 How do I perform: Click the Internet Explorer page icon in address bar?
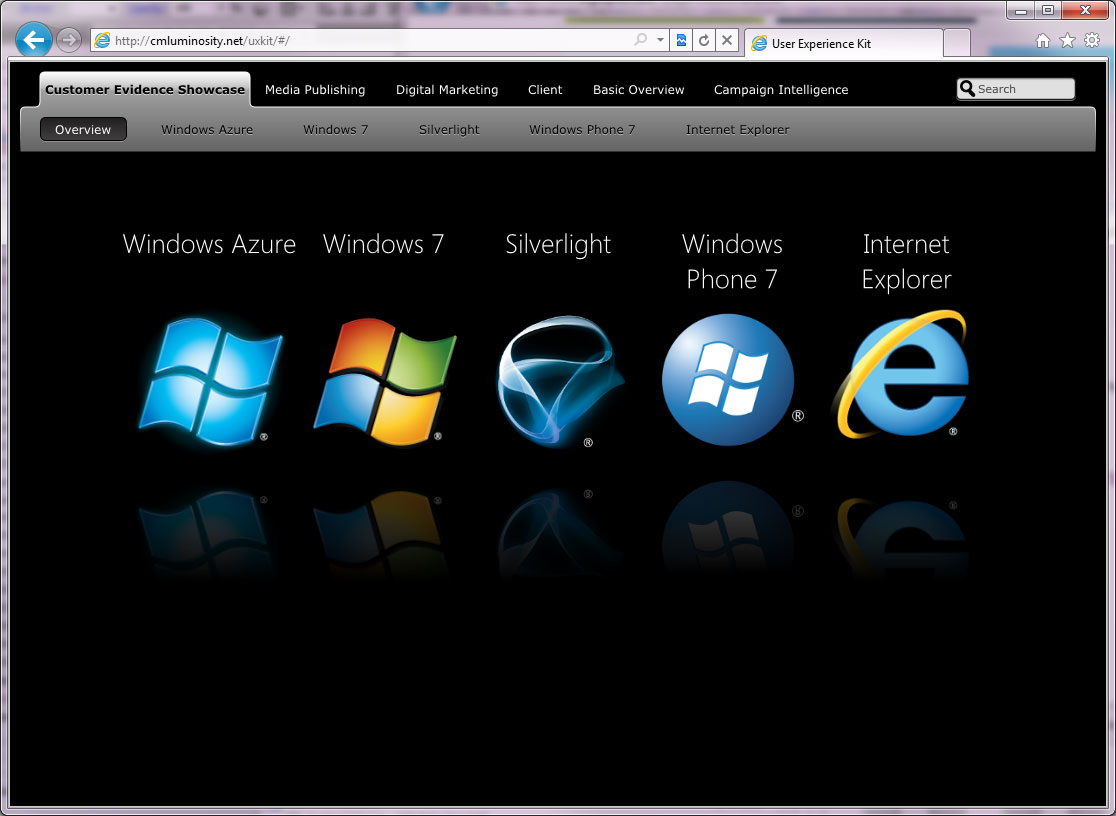coord(102,41)
